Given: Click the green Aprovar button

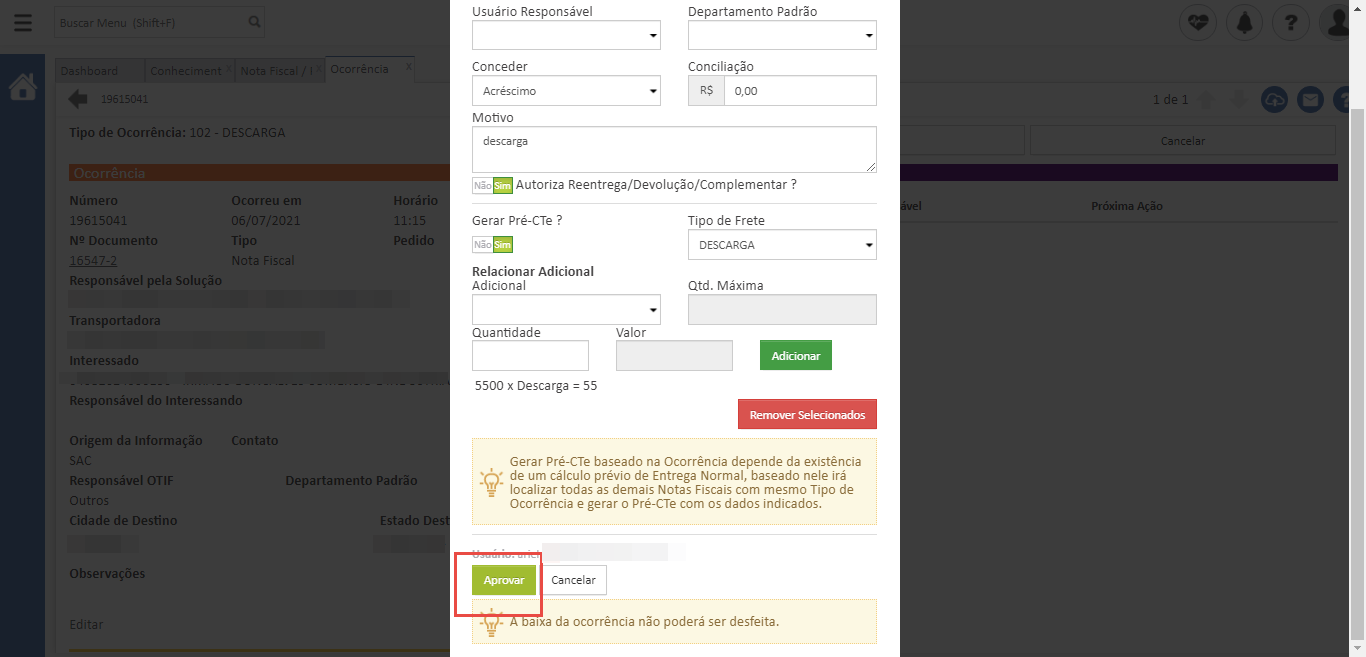Looking at the screenshot, I should click(x=504, y=580).
